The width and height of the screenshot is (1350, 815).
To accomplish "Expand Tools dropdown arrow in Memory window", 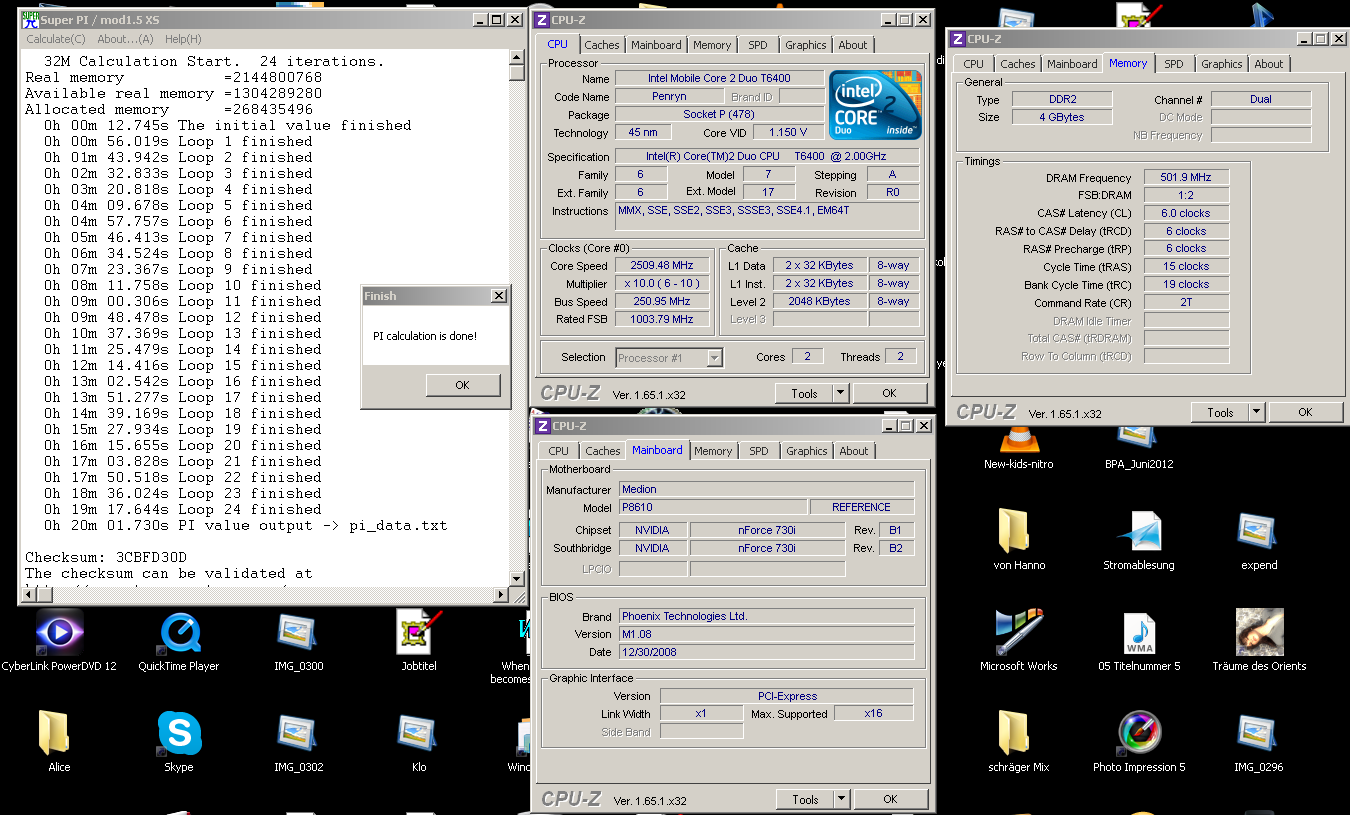I will coord(1256,412).
